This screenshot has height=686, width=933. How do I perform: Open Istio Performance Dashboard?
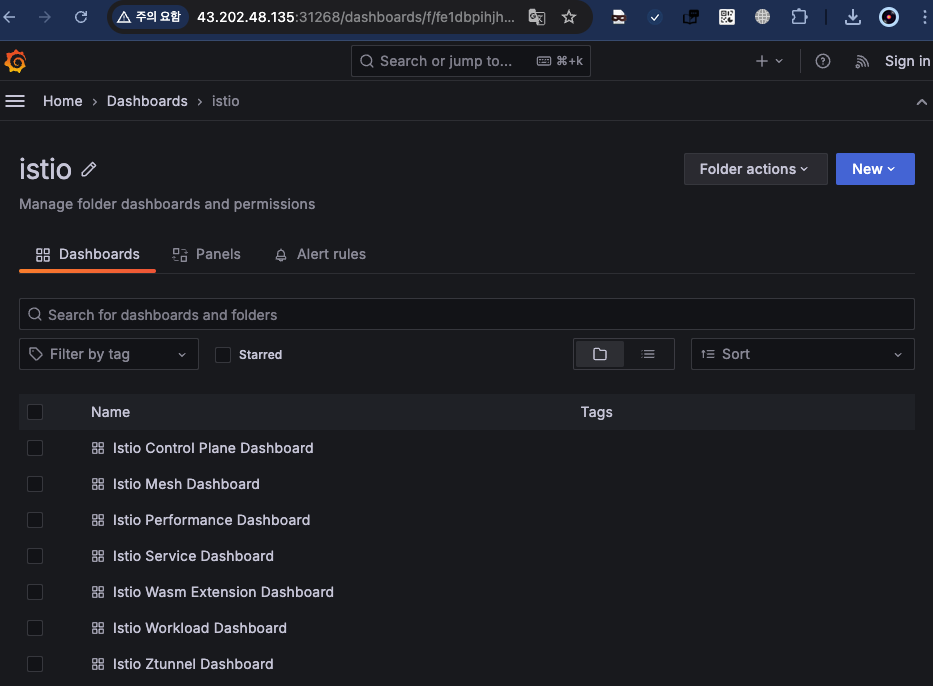pyautogui.click(x=211, y=520)
